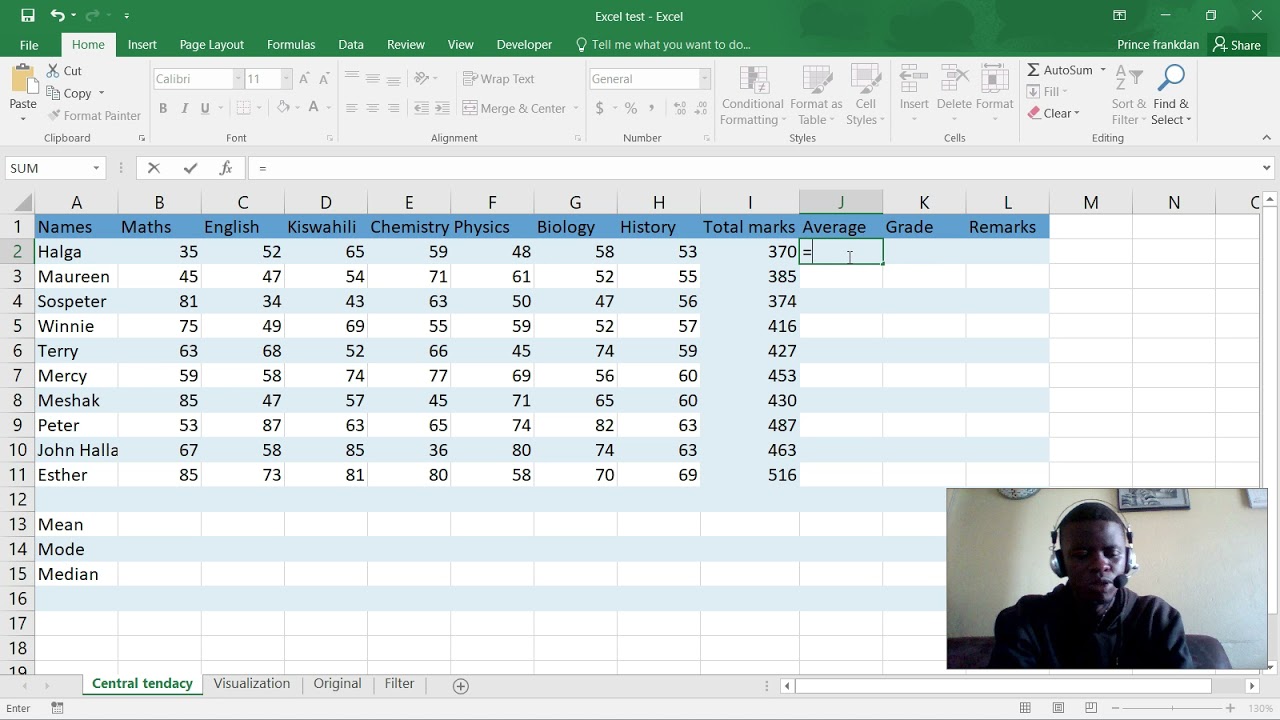Image resolution: width=1280 pixels, height=720 pixels.
Task: Open Conditional Formatting menu
Action: coord(752,96)
